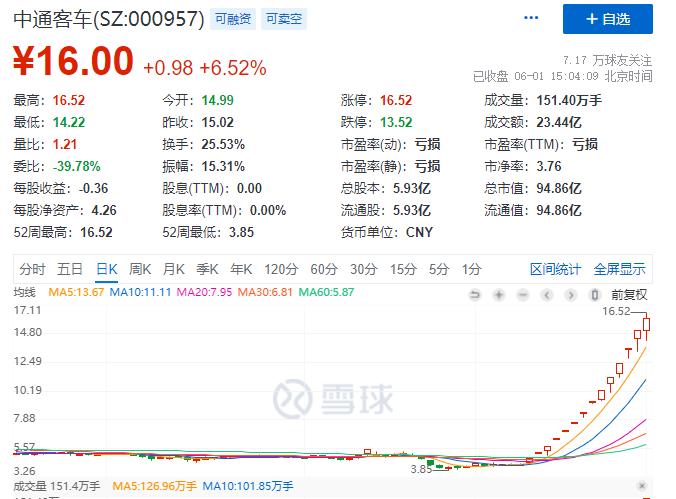
Task: Click the 52周最低 value 3.85
Action: pos(241,232)
